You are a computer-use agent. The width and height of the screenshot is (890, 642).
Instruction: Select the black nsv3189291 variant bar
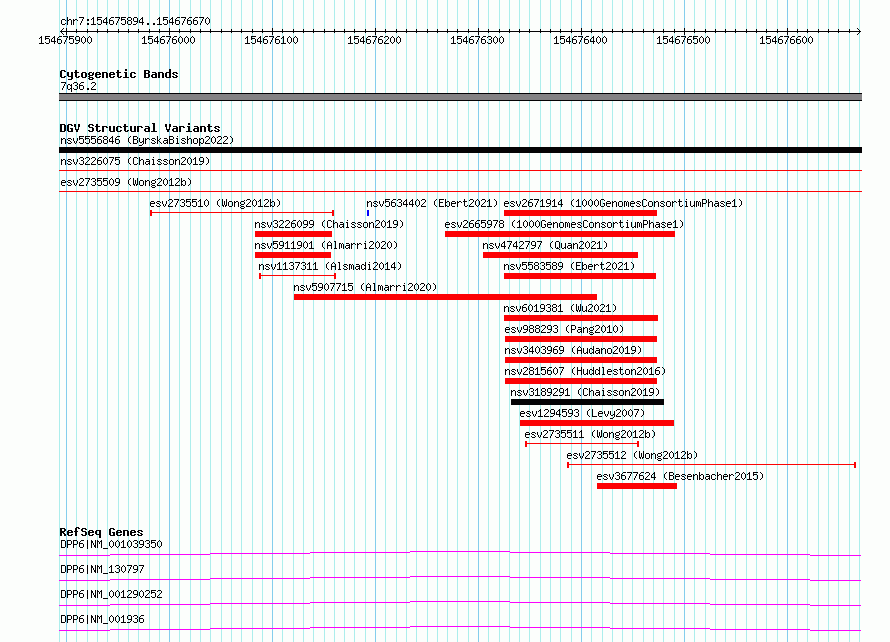point(587,402)
